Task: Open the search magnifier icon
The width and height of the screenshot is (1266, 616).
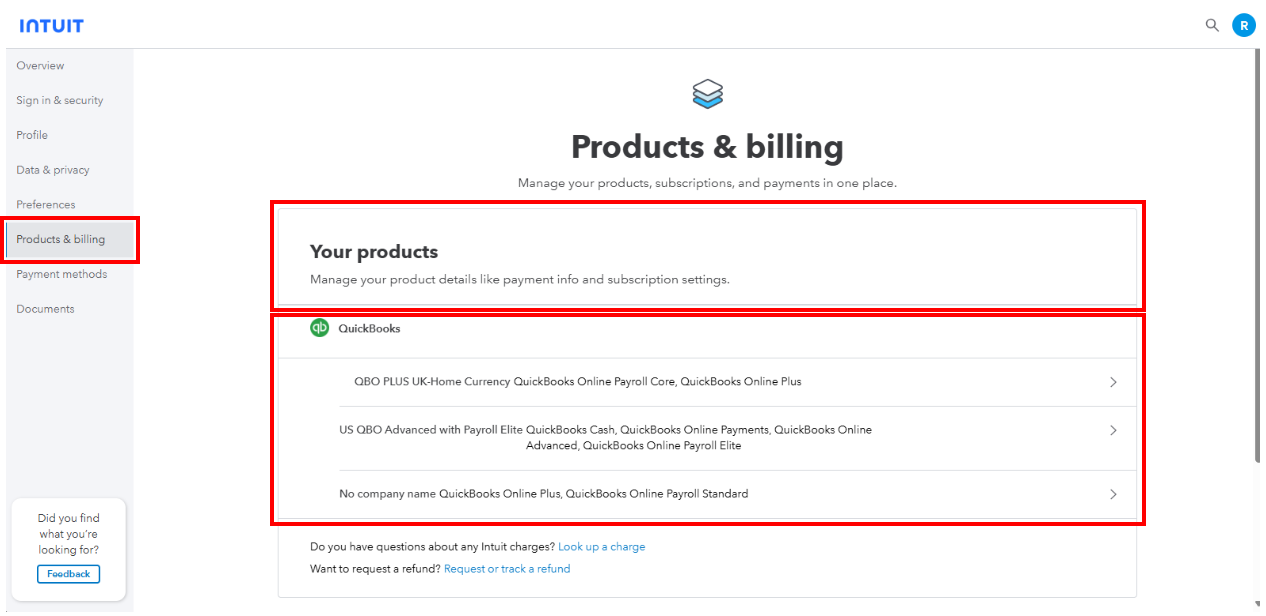Action: pyautogui.click(x=1212, y=25)
